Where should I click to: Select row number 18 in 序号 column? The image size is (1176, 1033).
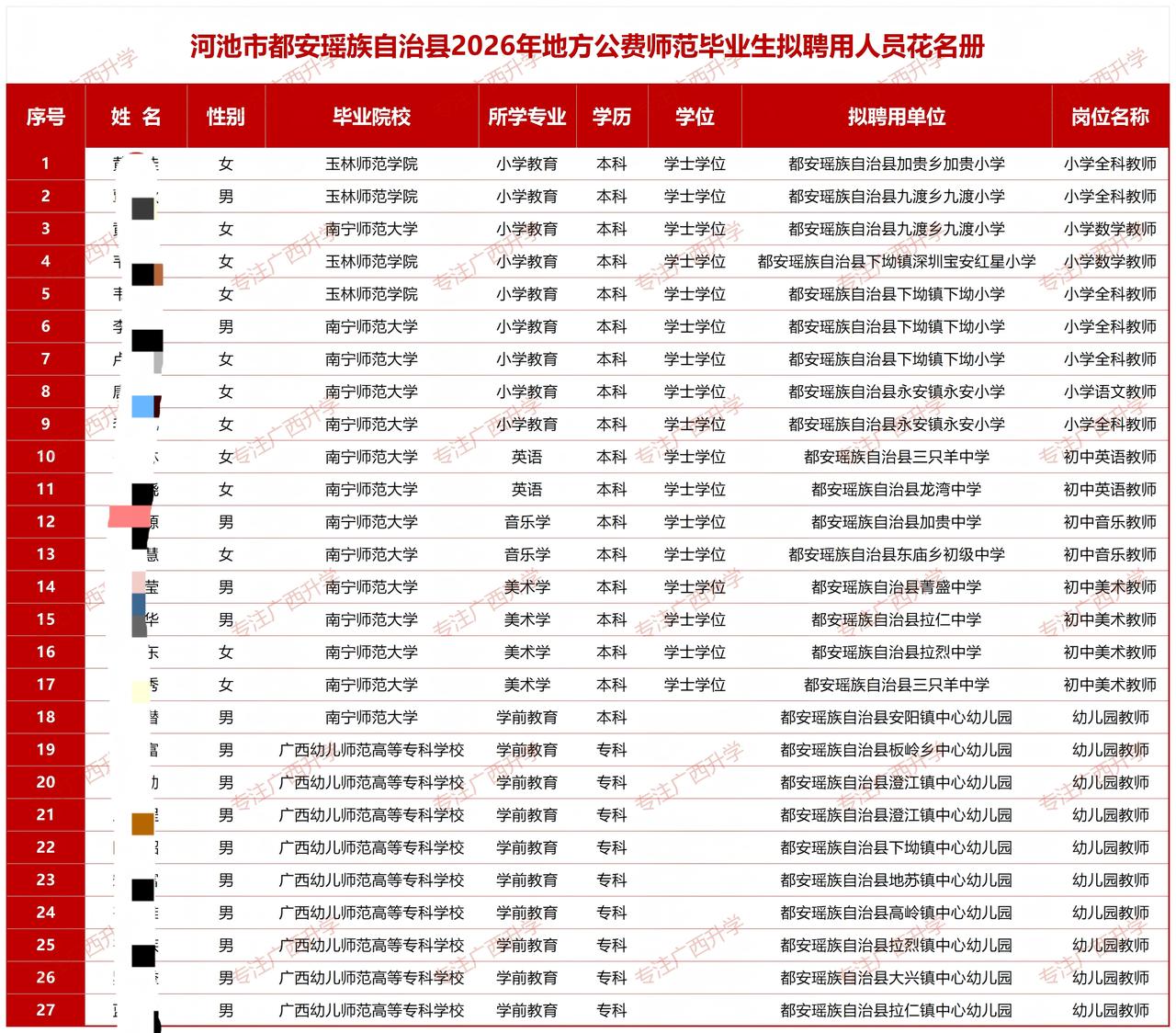point(46,717)
